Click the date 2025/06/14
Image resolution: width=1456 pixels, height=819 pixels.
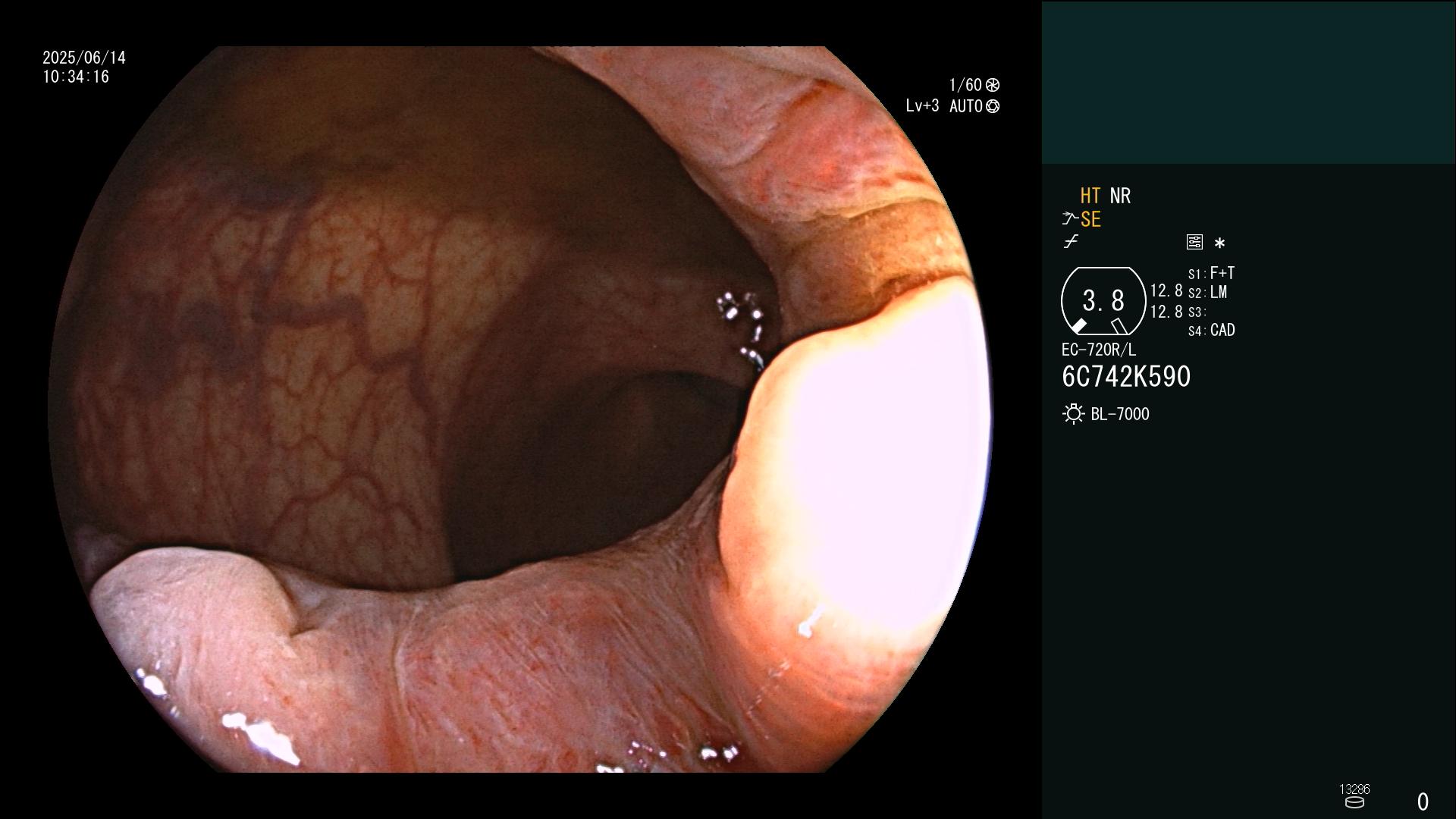pyautogui.click(x=84, y=58)
